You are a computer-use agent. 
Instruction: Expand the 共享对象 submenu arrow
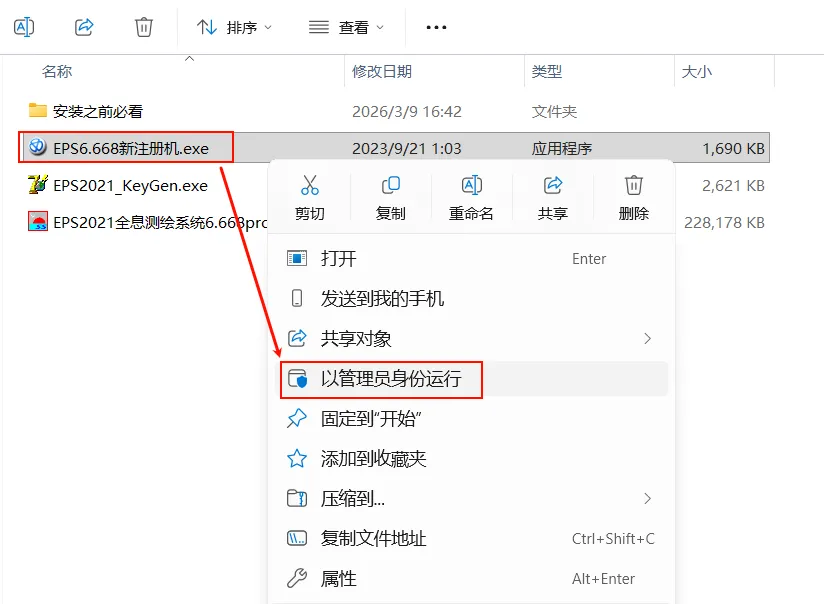[x=647, y=339]
